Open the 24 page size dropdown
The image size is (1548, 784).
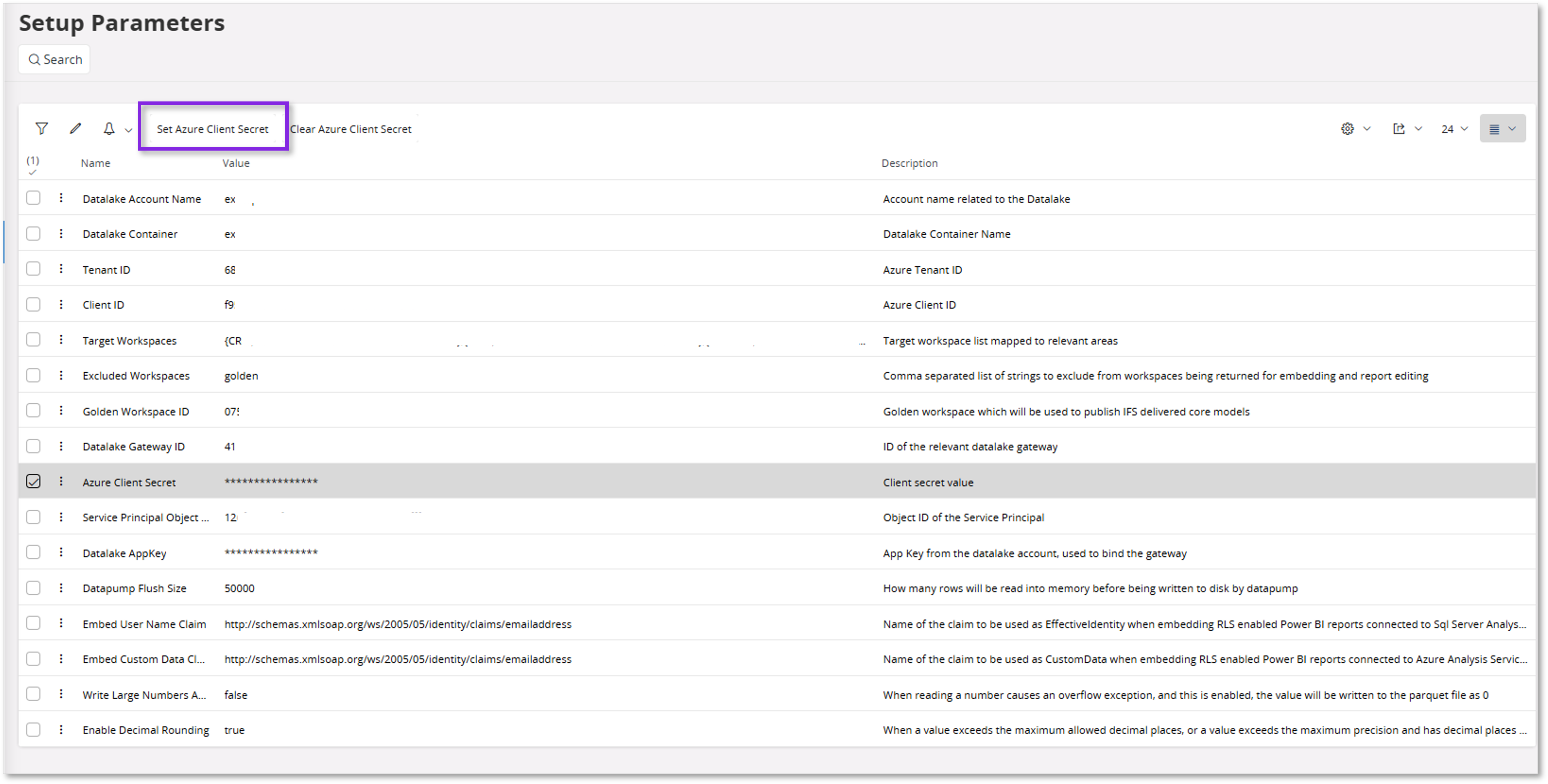click(1454, 129)
